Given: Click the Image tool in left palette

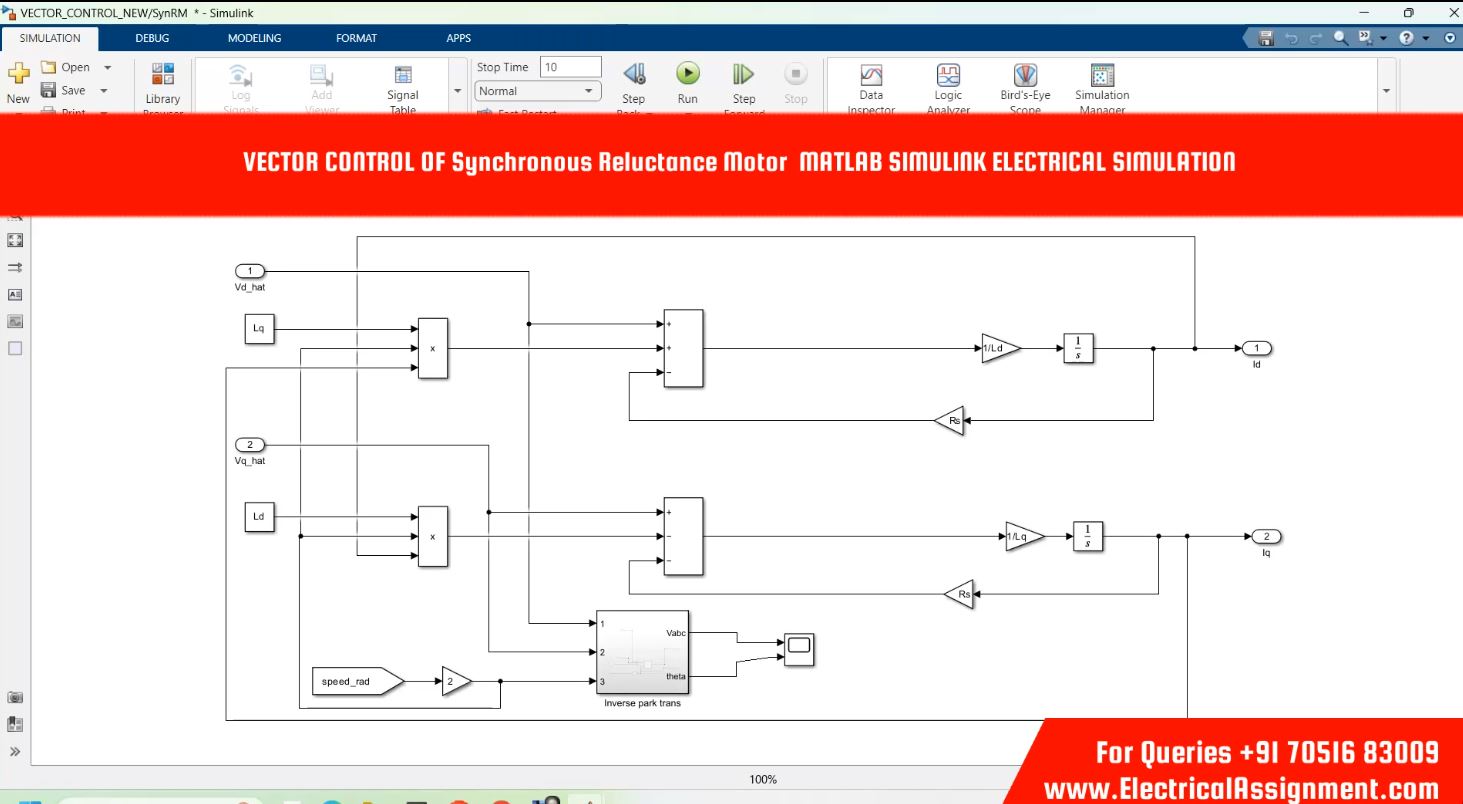Looking at the screenshot, I should pyautogui.click(x=15, y=322).
